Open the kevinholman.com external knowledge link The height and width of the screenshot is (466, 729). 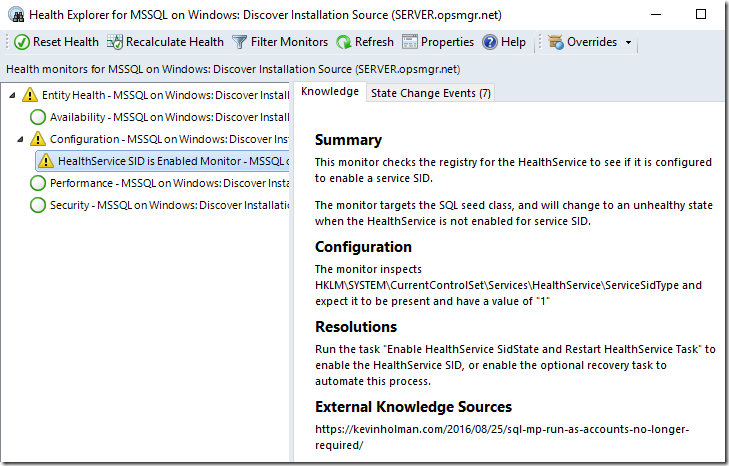pyautogui.click(x=502, y=437)
